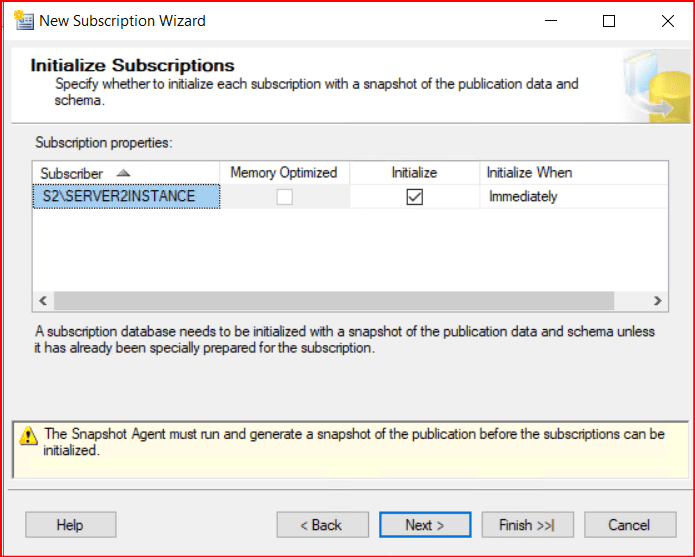Screen dimensions: 695x557
Task: Click the Memory Optimized column header
Action: point(284,173)
